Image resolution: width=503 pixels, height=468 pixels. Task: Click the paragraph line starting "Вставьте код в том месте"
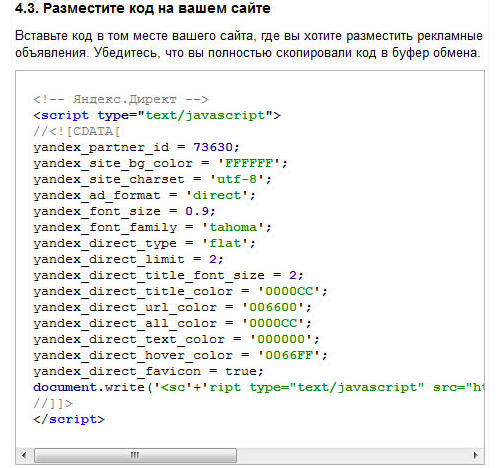pos(249,36)
